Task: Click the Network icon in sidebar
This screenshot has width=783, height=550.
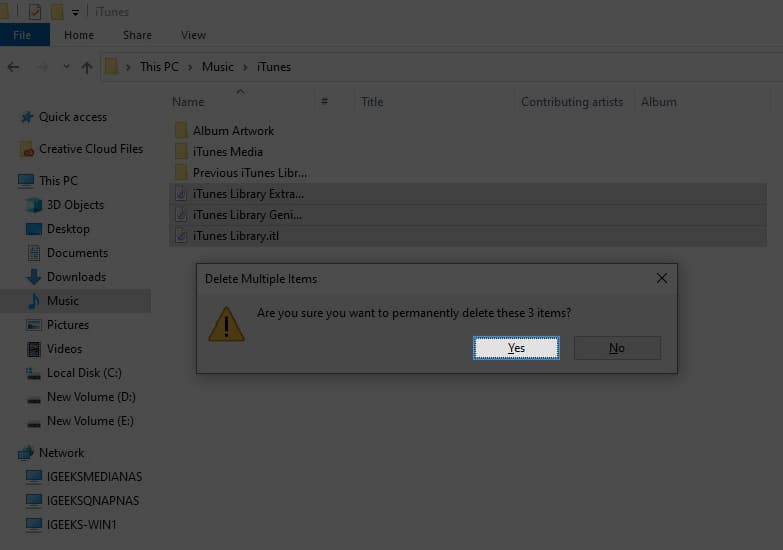Action: [26, 453]
